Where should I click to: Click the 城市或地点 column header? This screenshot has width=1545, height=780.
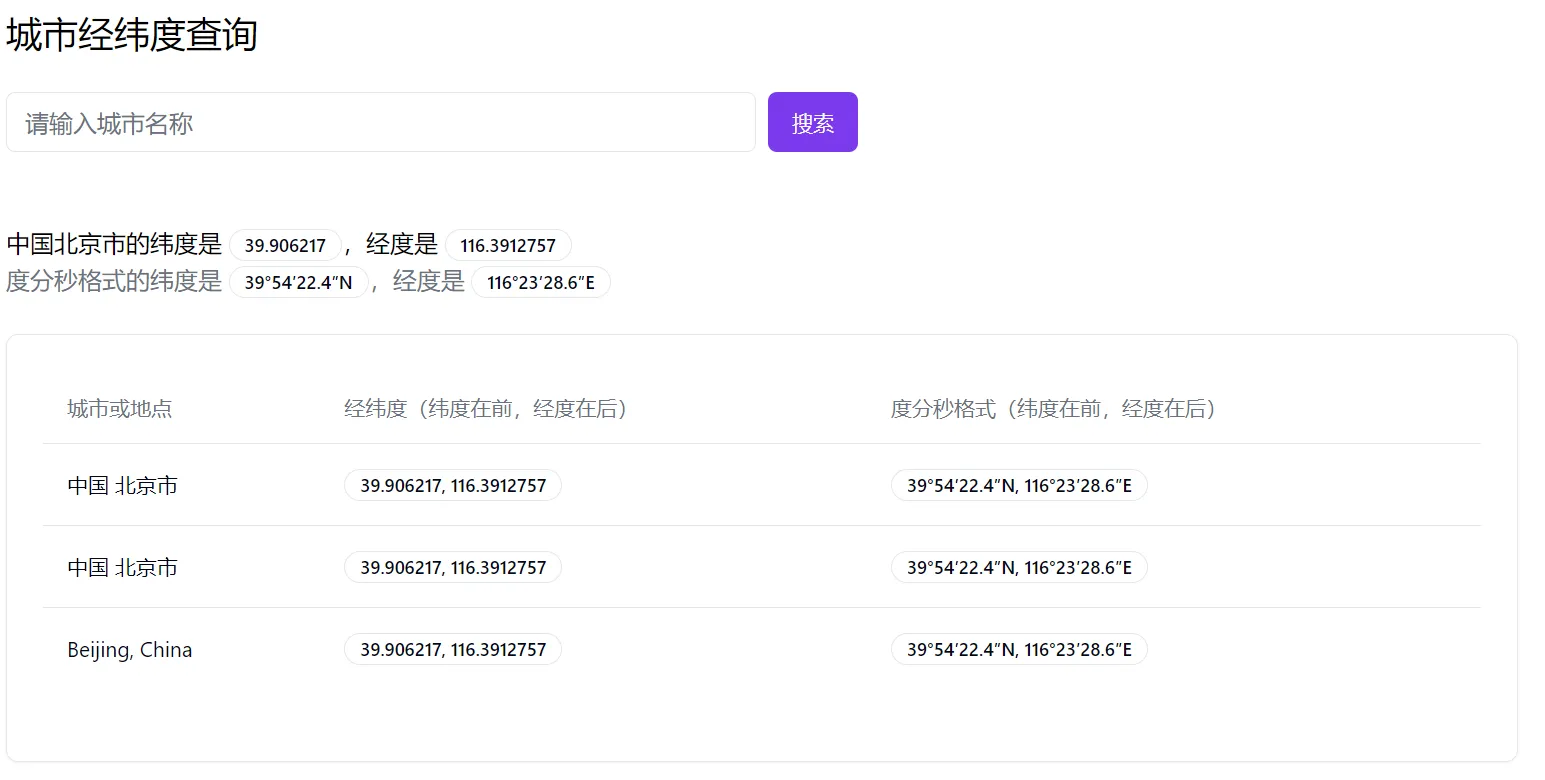point(120,409)
